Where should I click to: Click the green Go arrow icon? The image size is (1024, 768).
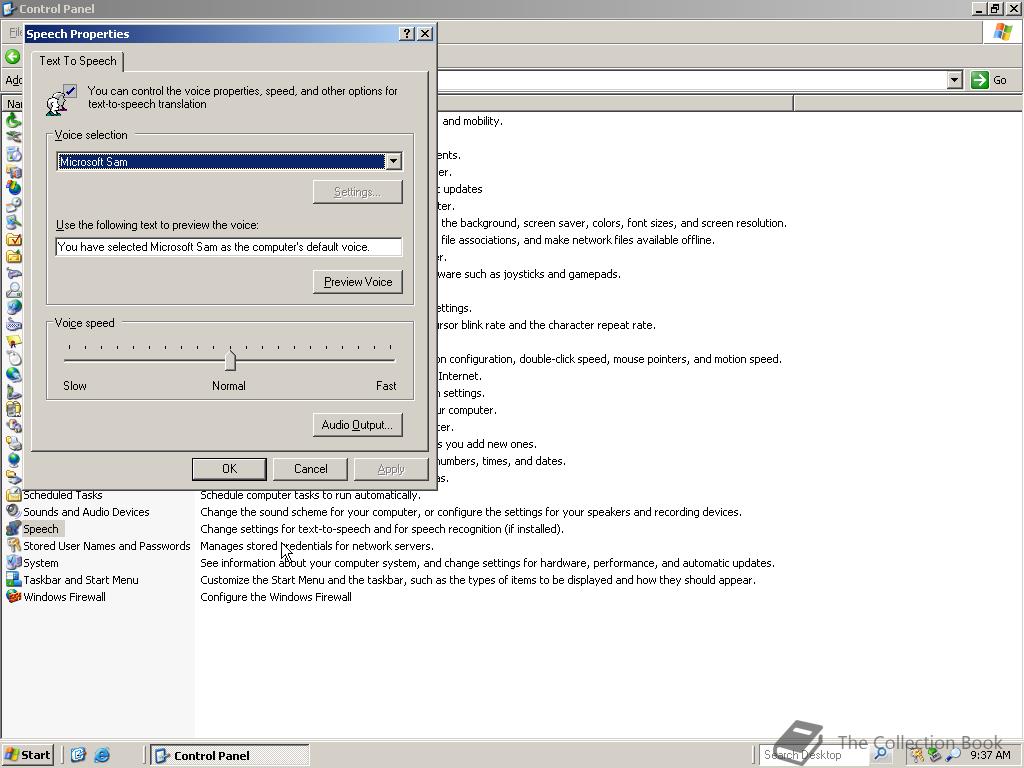tap(979, 80)
